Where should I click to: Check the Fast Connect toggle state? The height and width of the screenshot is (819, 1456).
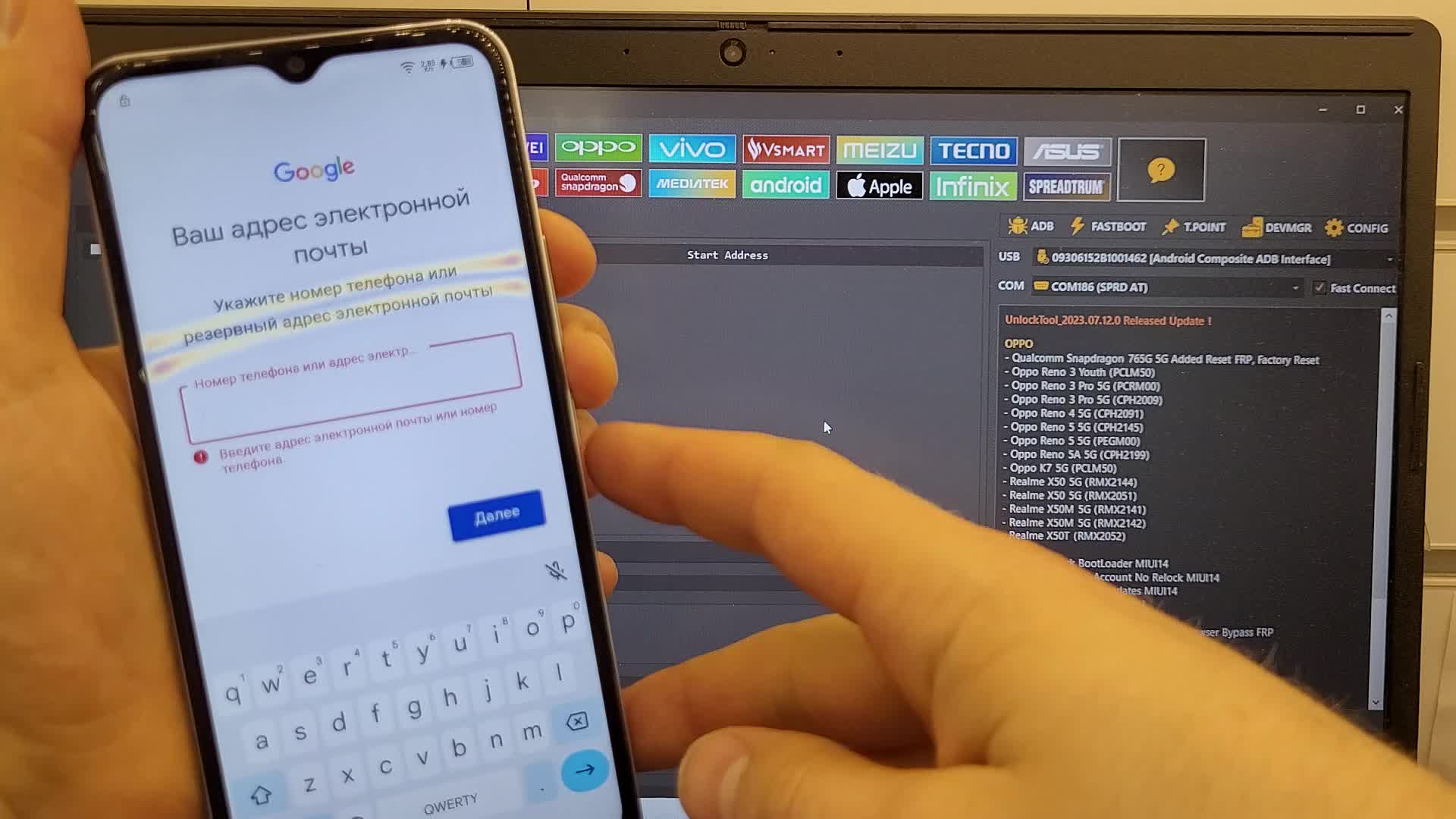(1318, 288)
